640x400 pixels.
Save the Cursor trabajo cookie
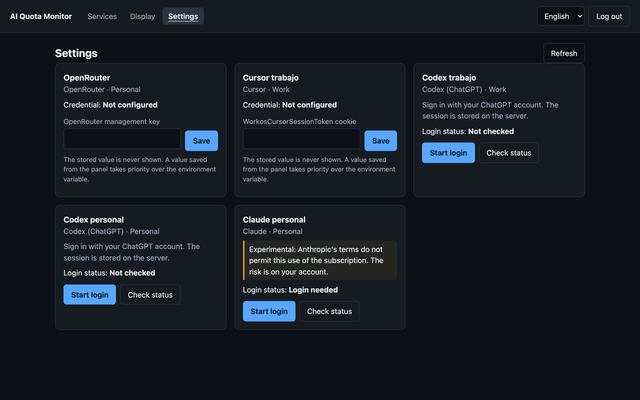(380, 141)
